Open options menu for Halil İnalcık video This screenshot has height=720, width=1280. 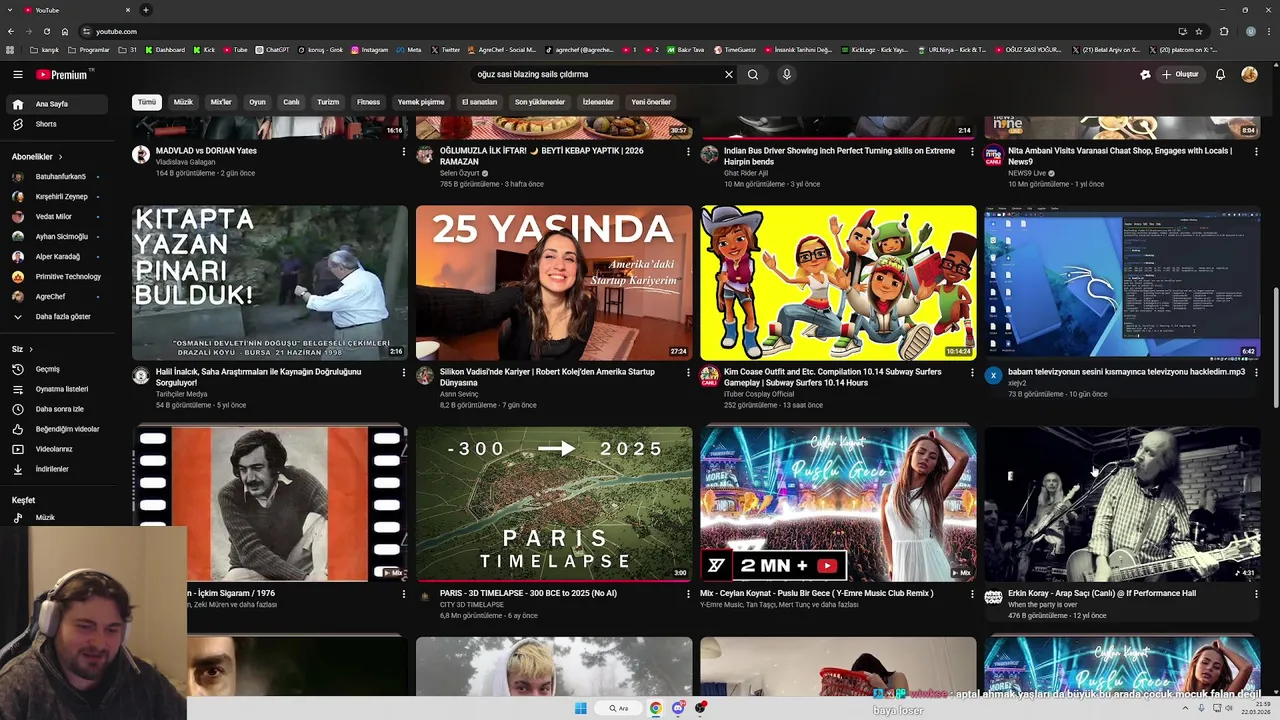404,372
